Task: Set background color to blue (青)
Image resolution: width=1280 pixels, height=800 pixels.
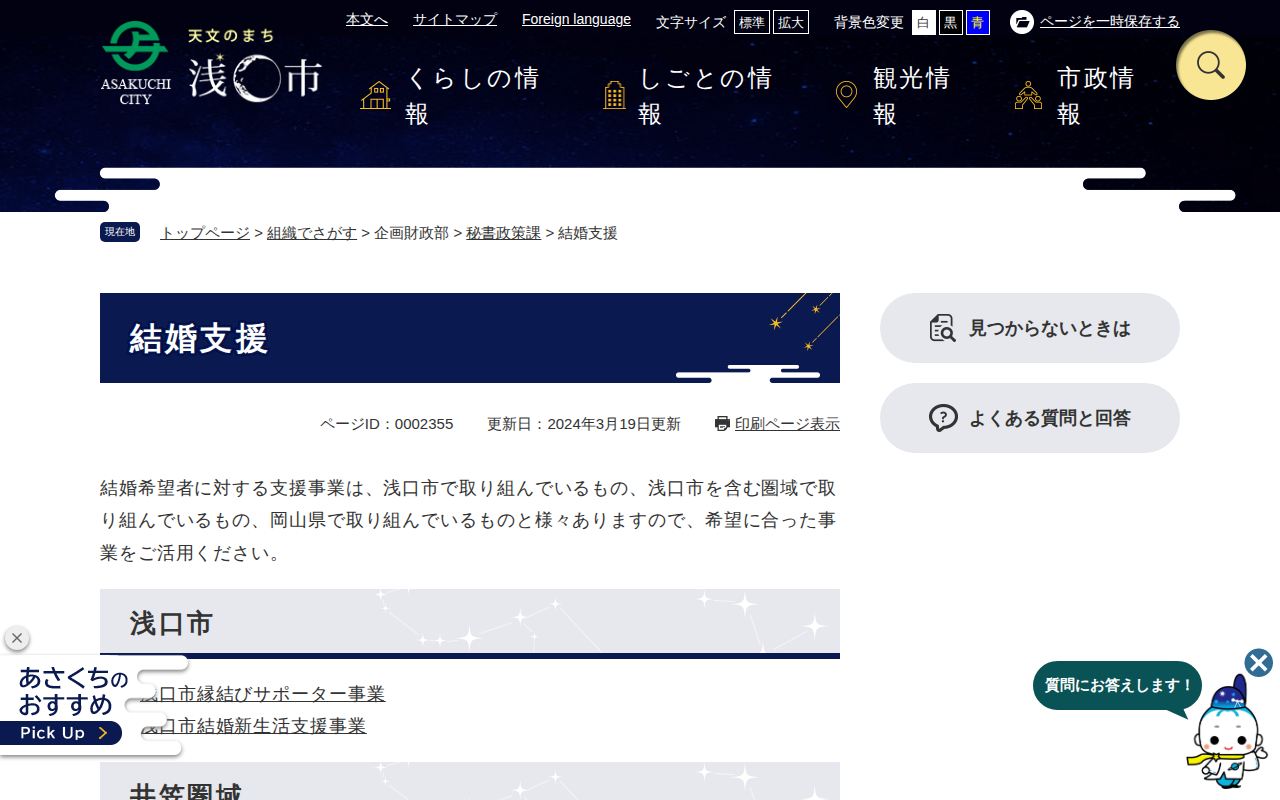Action: (x=978, y=23)
